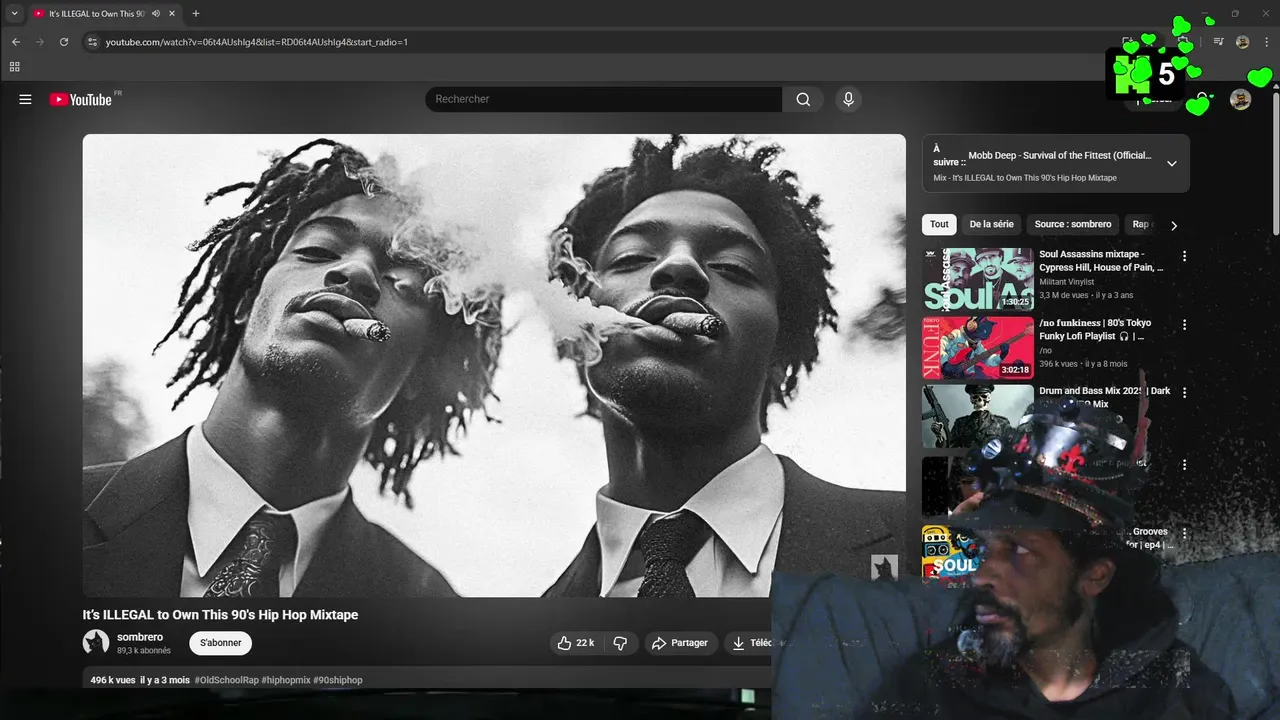Screen dimensions: 1280x720
Task: Select the De la série filter chip
Action: 991,224
